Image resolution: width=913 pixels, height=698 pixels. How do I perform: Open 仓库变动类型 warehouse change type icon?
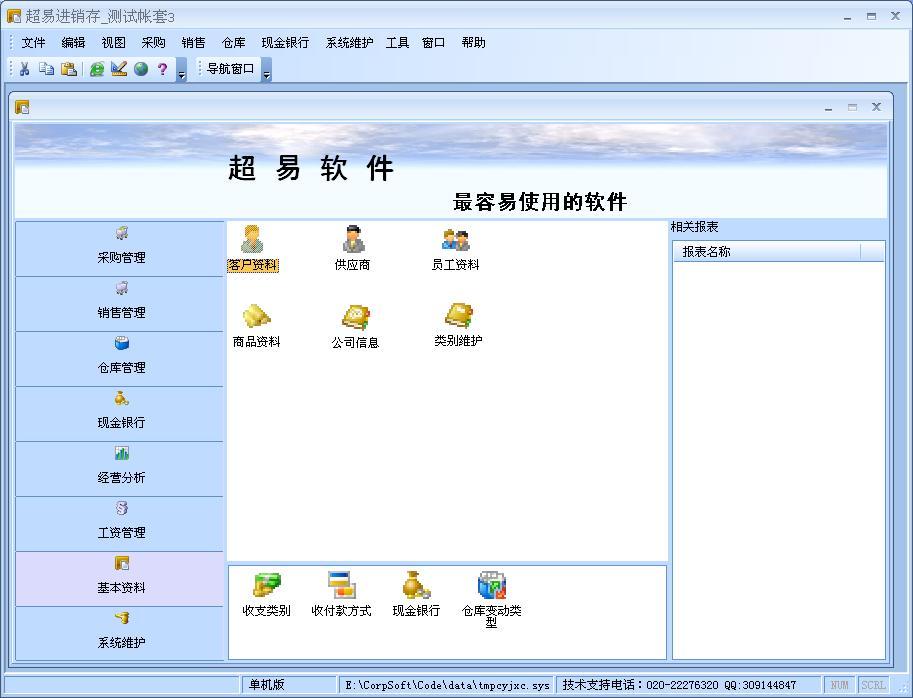491,600
